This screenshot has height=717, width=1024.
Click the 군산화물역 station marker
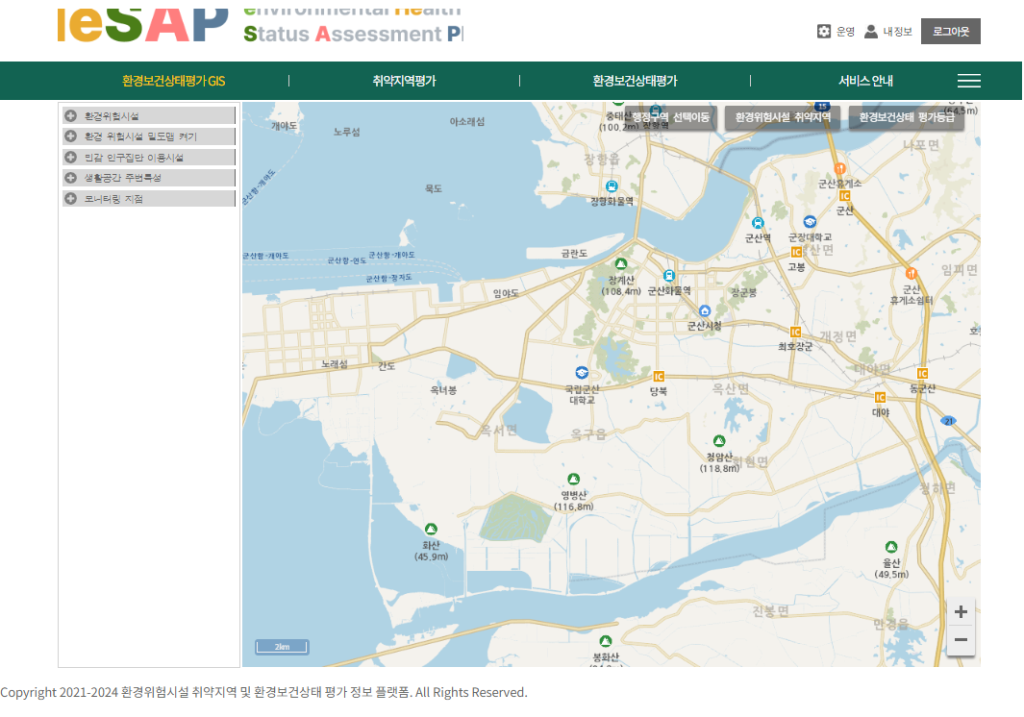point(669,276)
